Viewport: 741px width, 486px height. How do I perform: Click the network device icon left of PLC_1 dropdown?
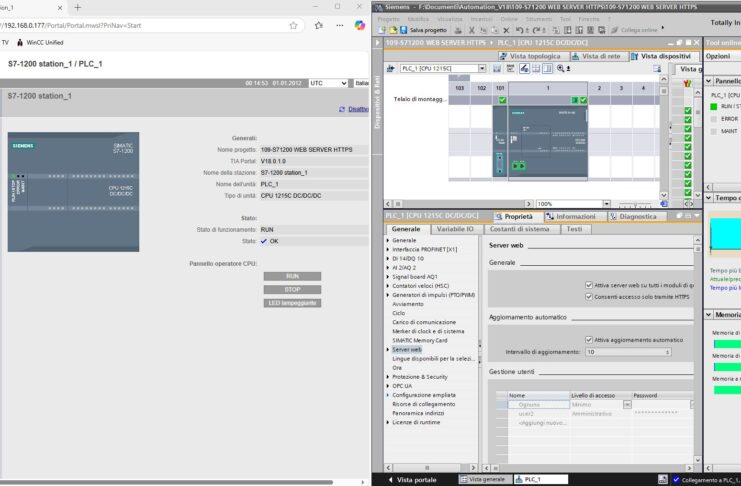coord(390,69)
